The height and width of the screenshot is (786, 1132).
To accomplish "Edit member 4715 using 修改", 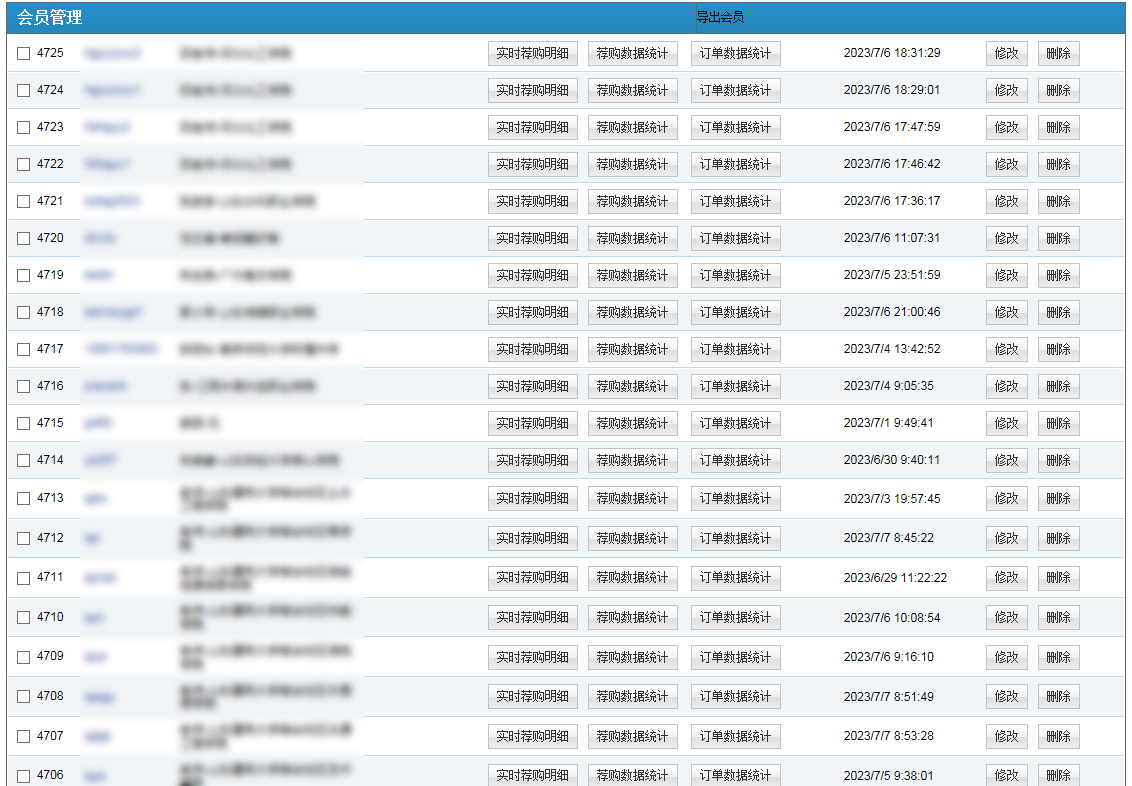I will [1006, 424].
